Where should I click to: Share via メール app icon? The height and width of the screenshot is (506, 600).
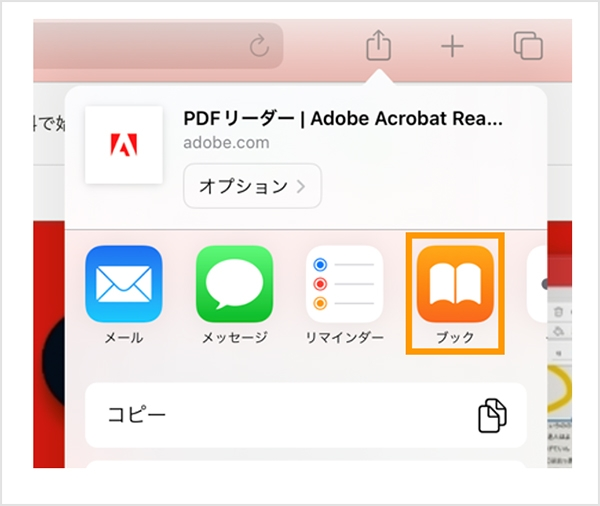click(124, 284)
